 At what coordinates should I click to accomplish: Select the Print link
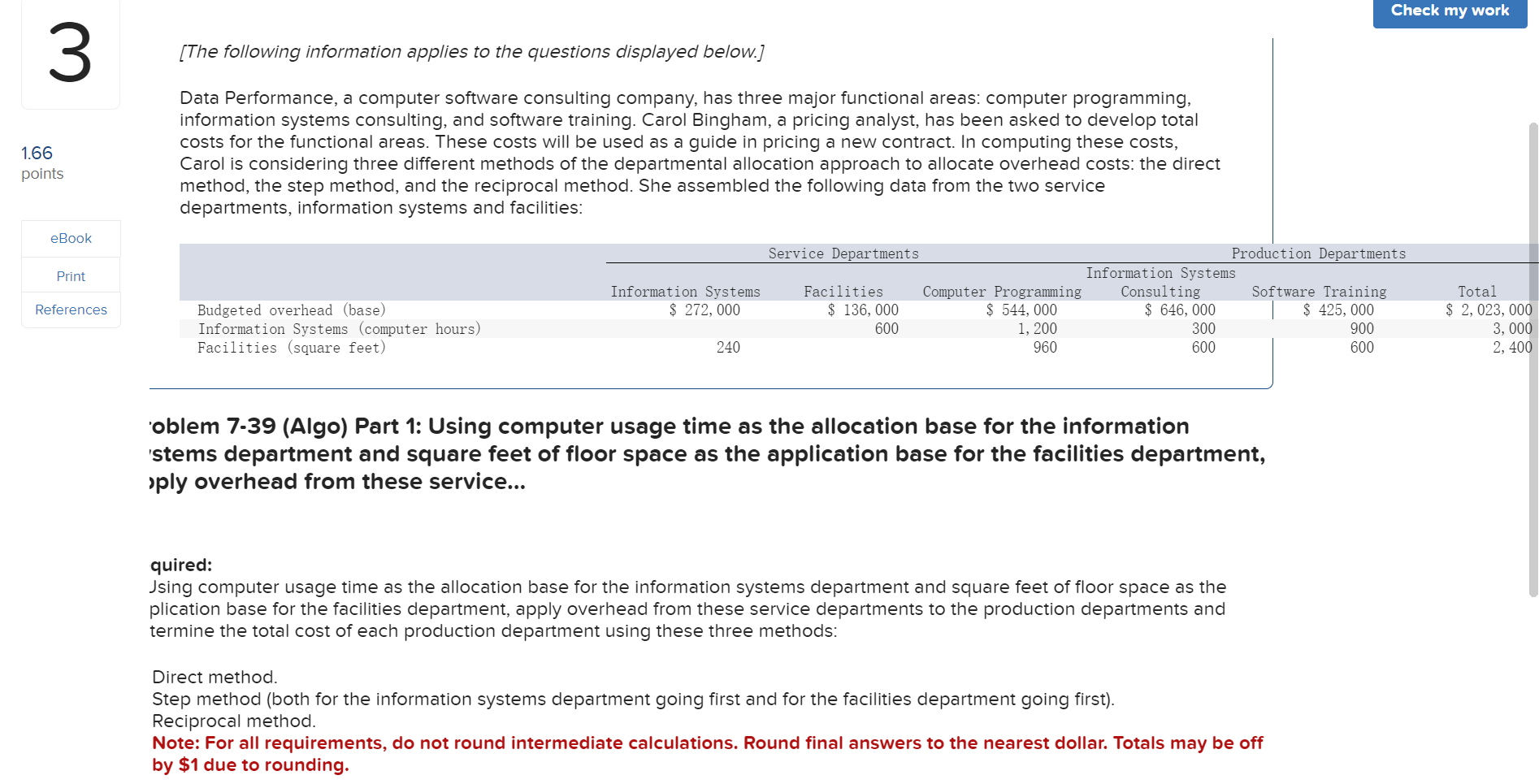[x=71, y=276]
